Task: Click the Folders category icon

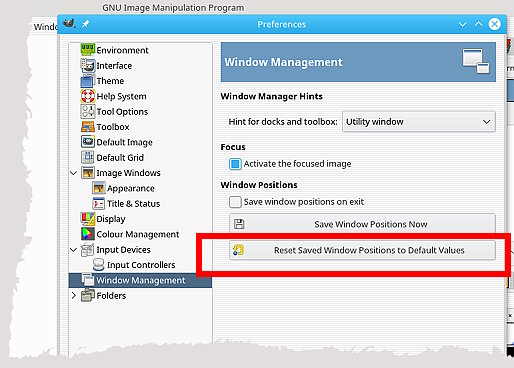Action: pos(88,295)
